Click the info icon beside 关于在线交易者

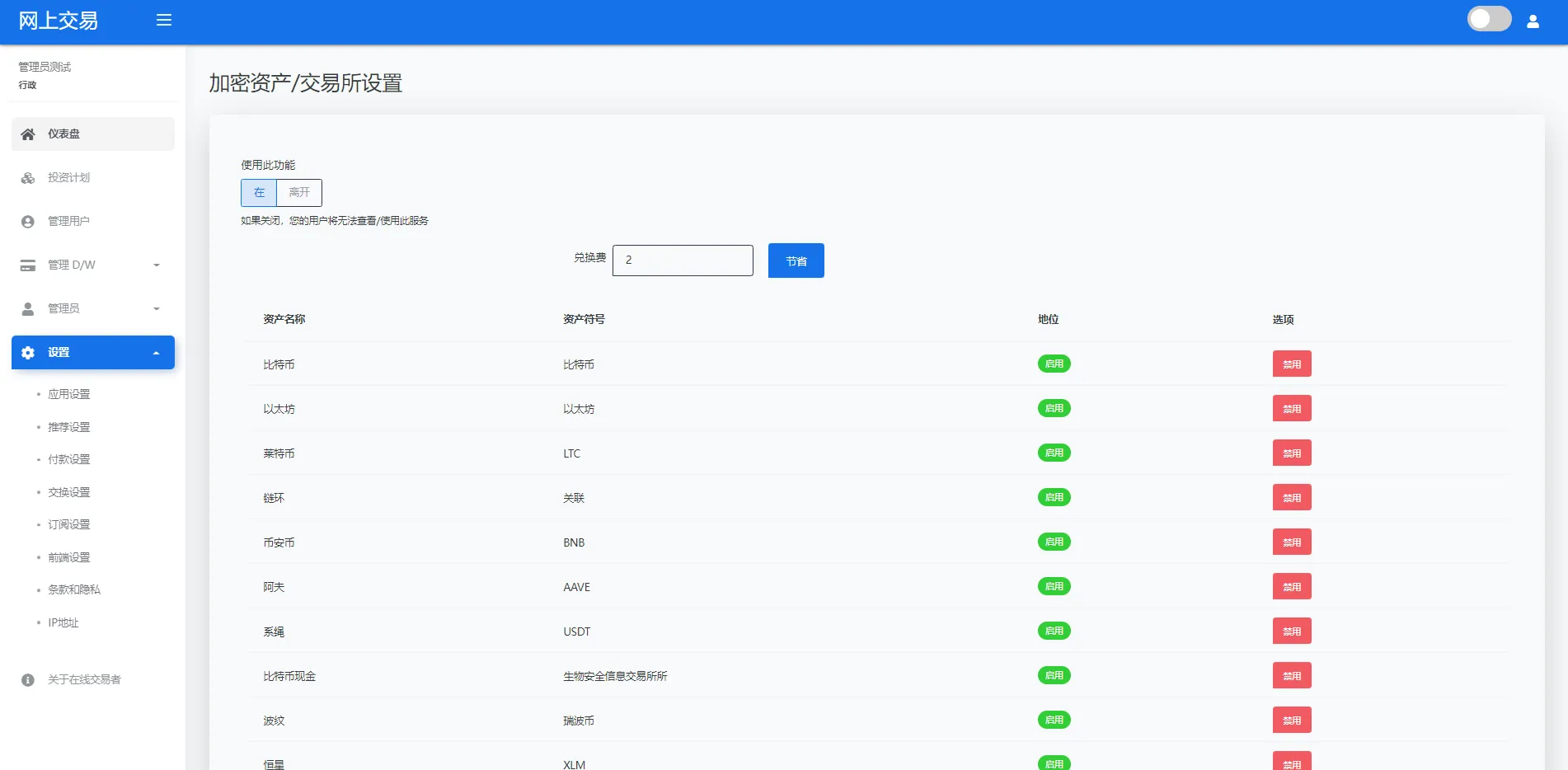[x=28, y=680]
